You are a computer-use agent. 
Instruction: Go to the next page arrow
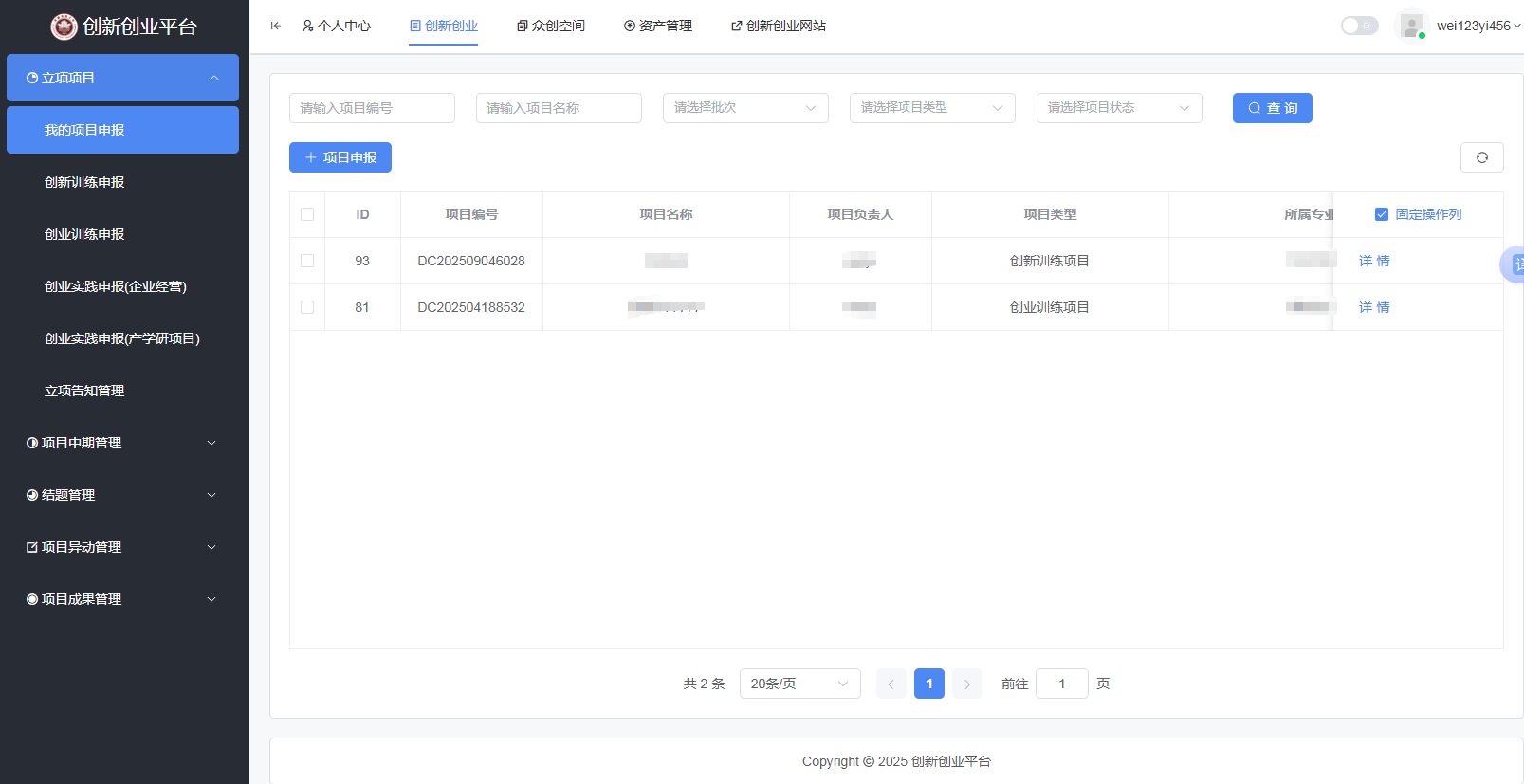(x=966, y=684)
